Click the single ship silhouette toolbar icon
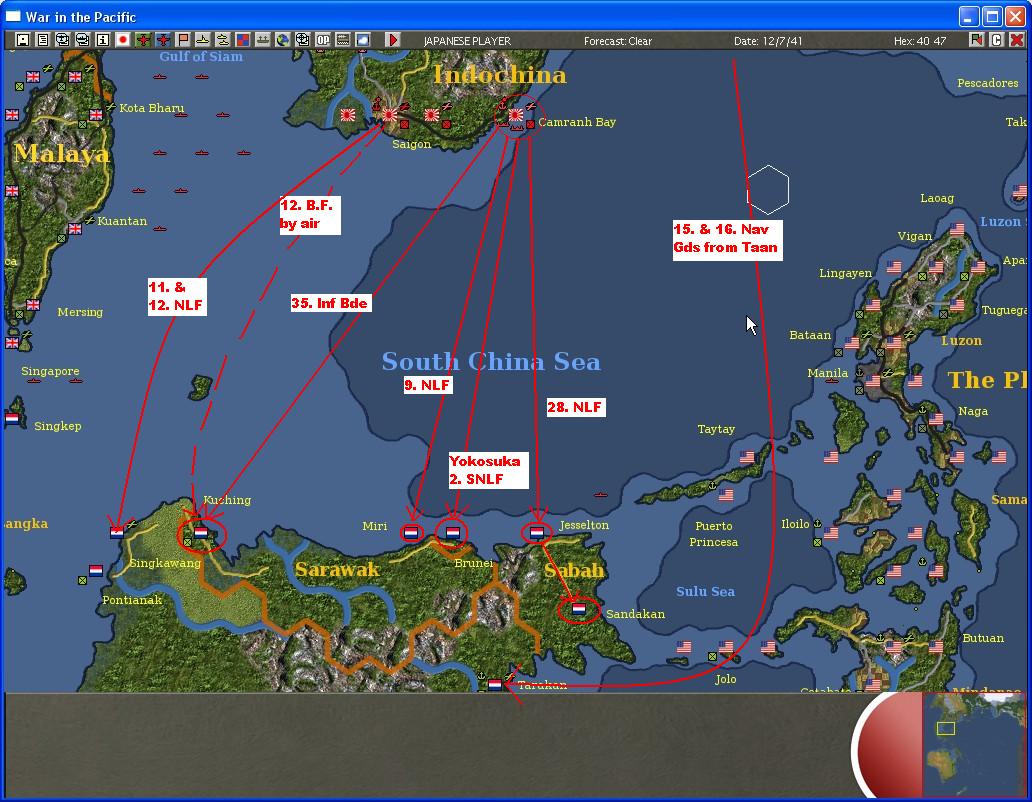 pos(203,40)
